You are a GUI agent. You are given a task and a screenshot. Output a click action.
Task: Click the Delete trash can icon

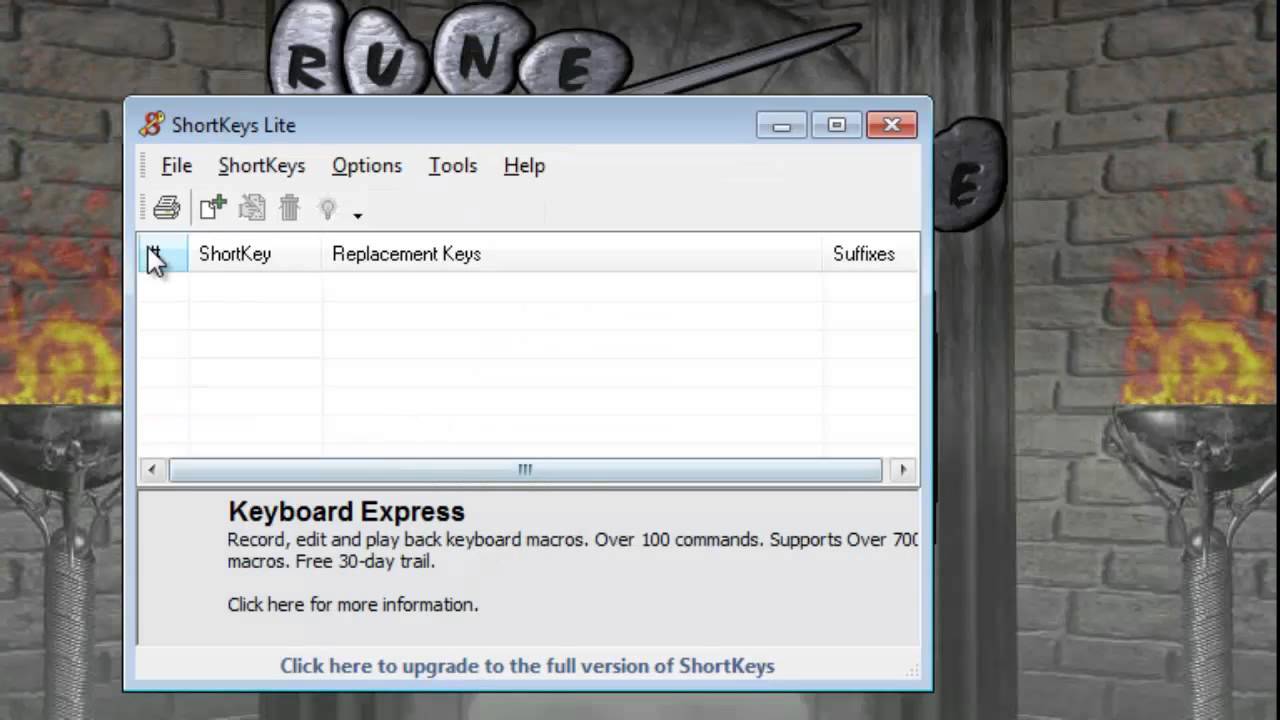click(290, 207)
